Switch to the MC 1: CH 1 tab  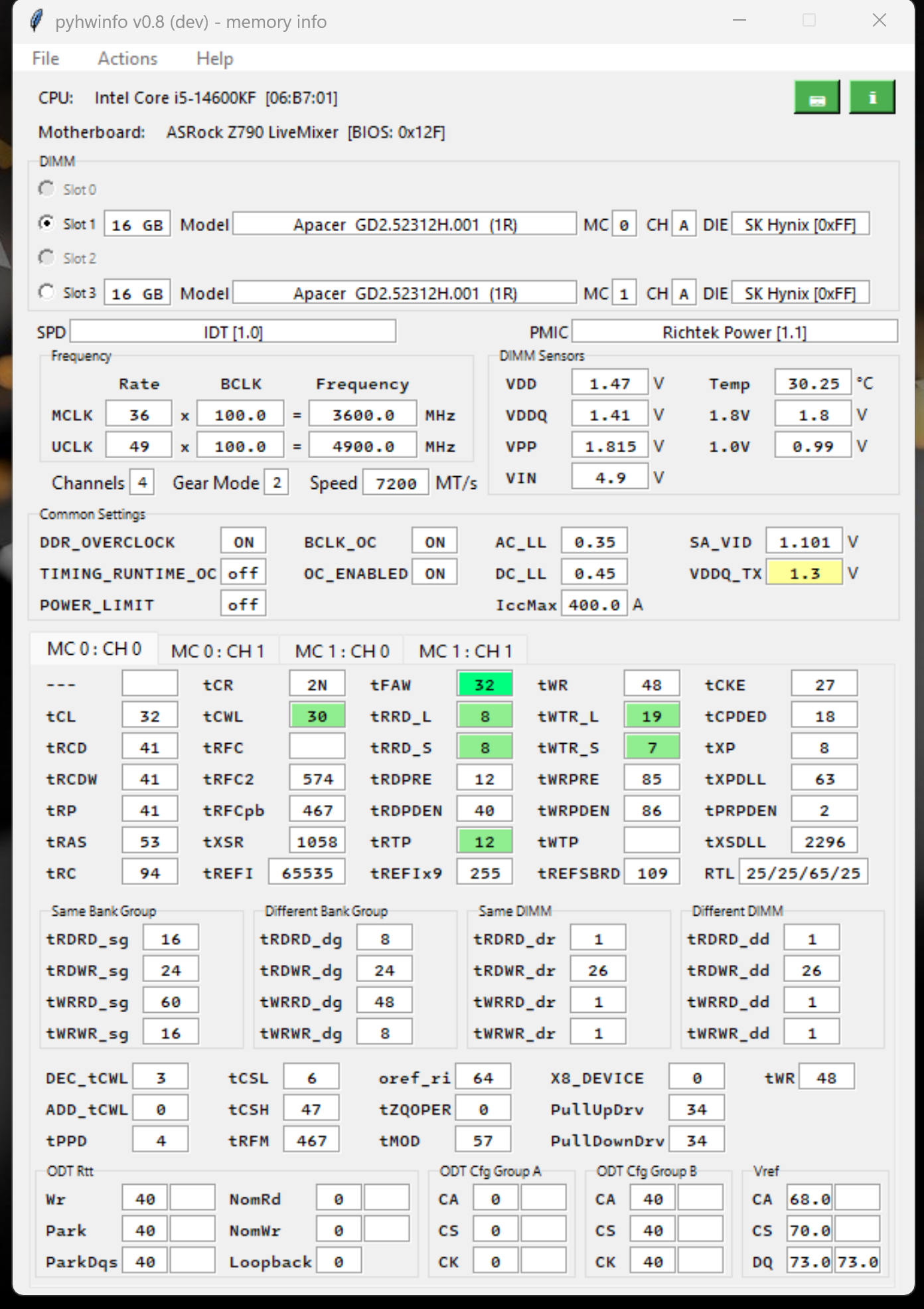point(465,651)
